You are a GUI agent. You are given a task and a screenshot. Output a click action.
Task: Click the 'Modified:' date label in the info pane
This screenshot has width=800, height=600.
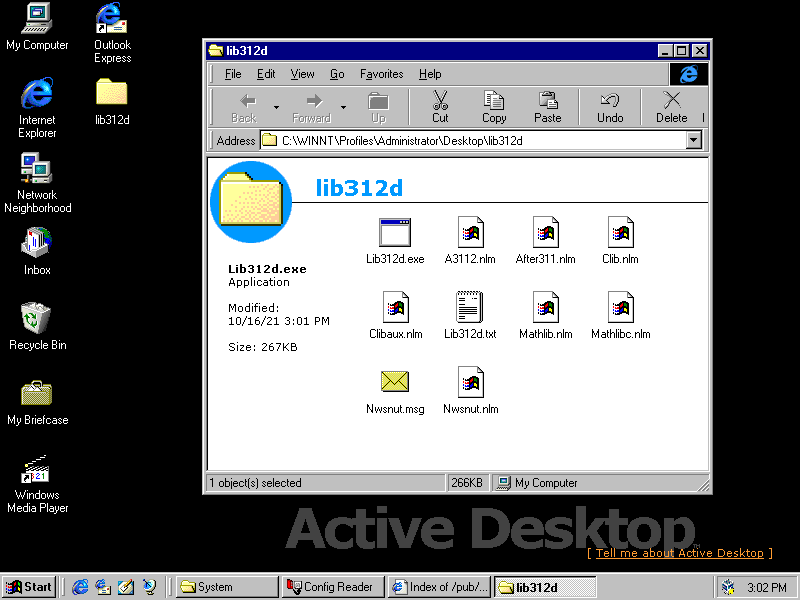[254, 308]
